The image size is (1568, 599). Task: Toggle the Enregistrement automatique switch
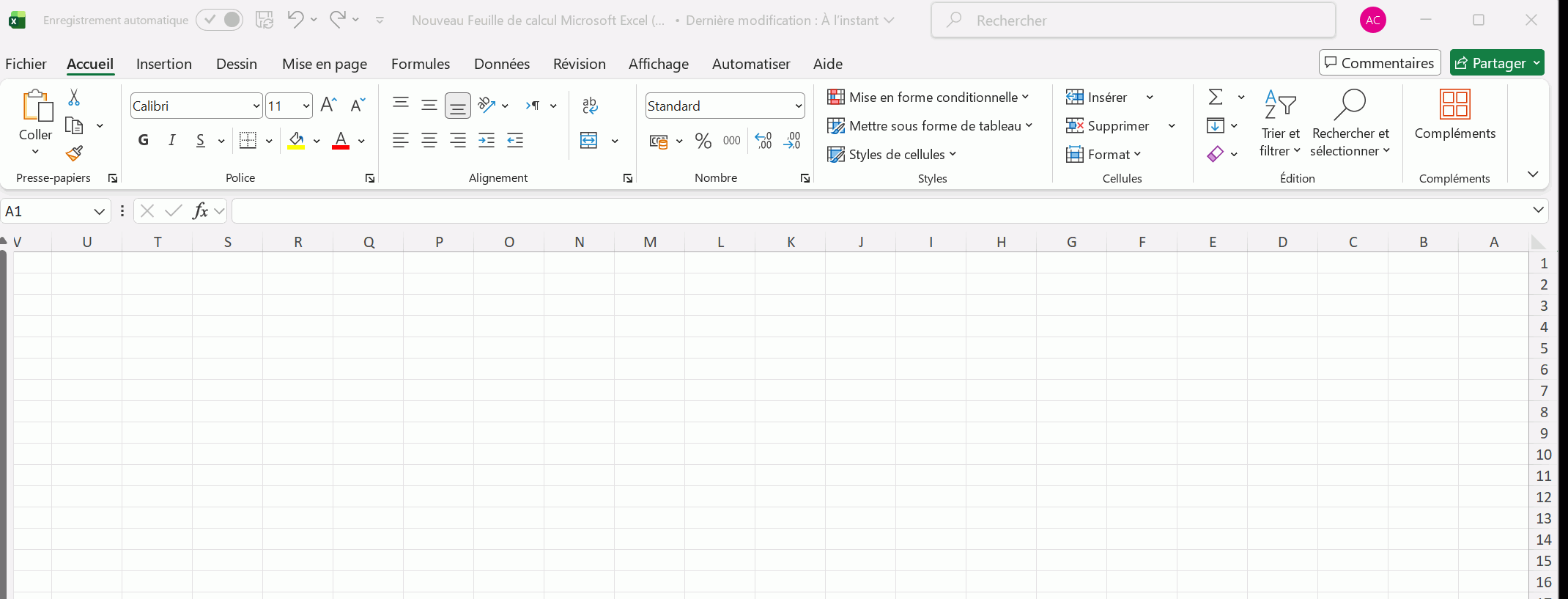click(x=220, y=20)
